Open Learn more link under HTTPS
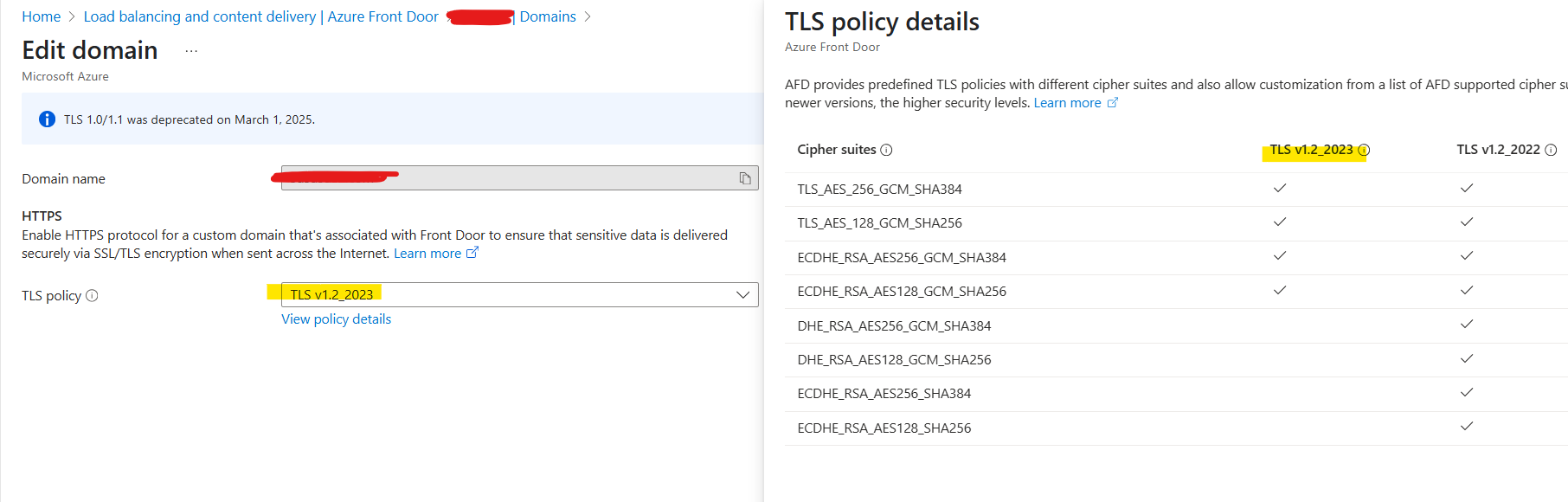This screenshot has height=502, width=1568. click(x=427, y=254)
